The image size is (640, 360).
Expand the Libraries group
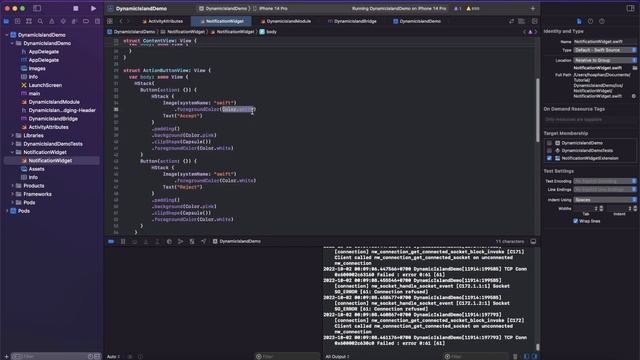click(x=12, y=136)
